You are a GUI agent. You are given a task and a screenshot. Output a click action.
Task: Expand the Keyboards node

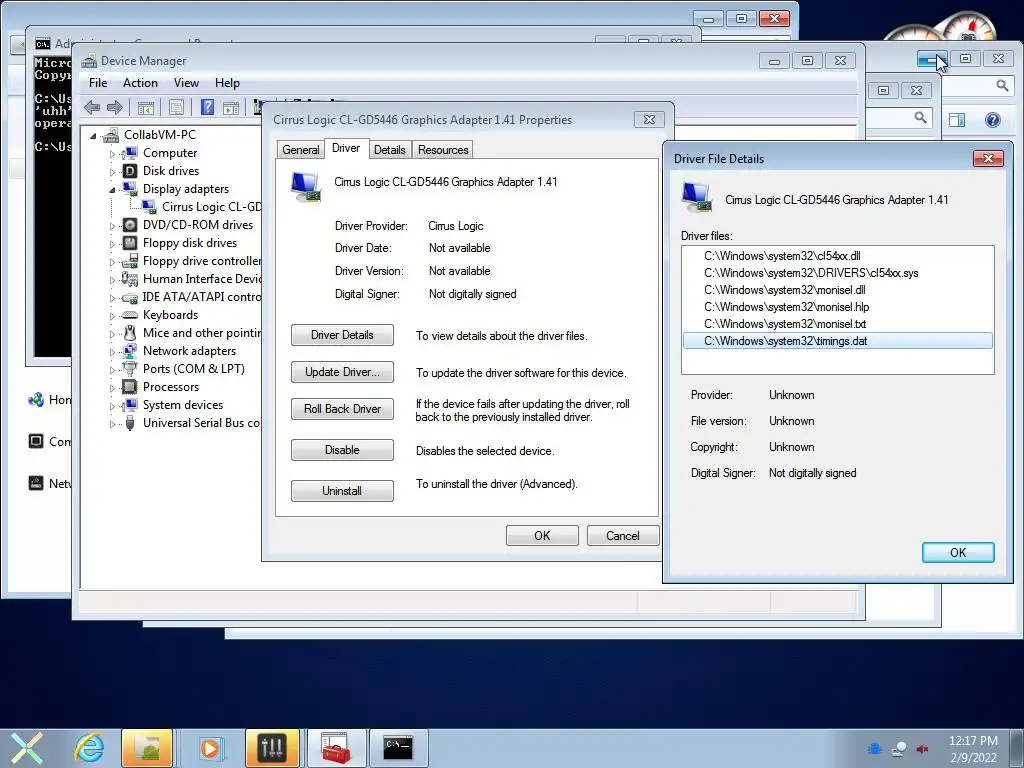point(112,316)
